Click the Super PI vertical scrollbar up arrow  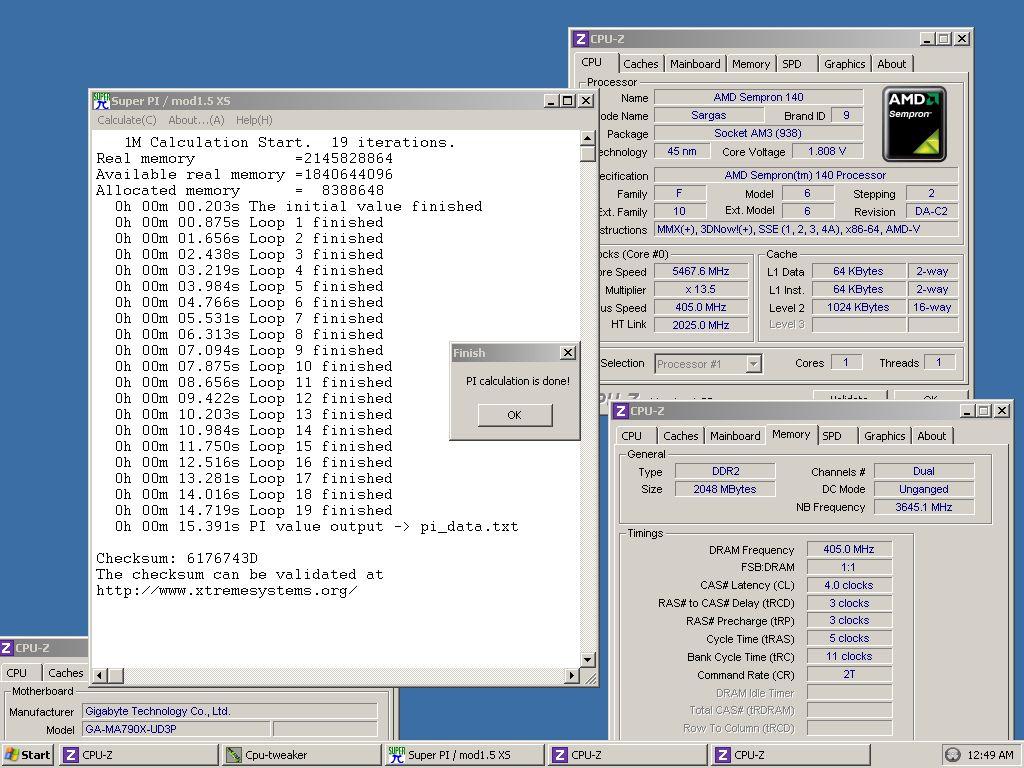coord(587,138)
